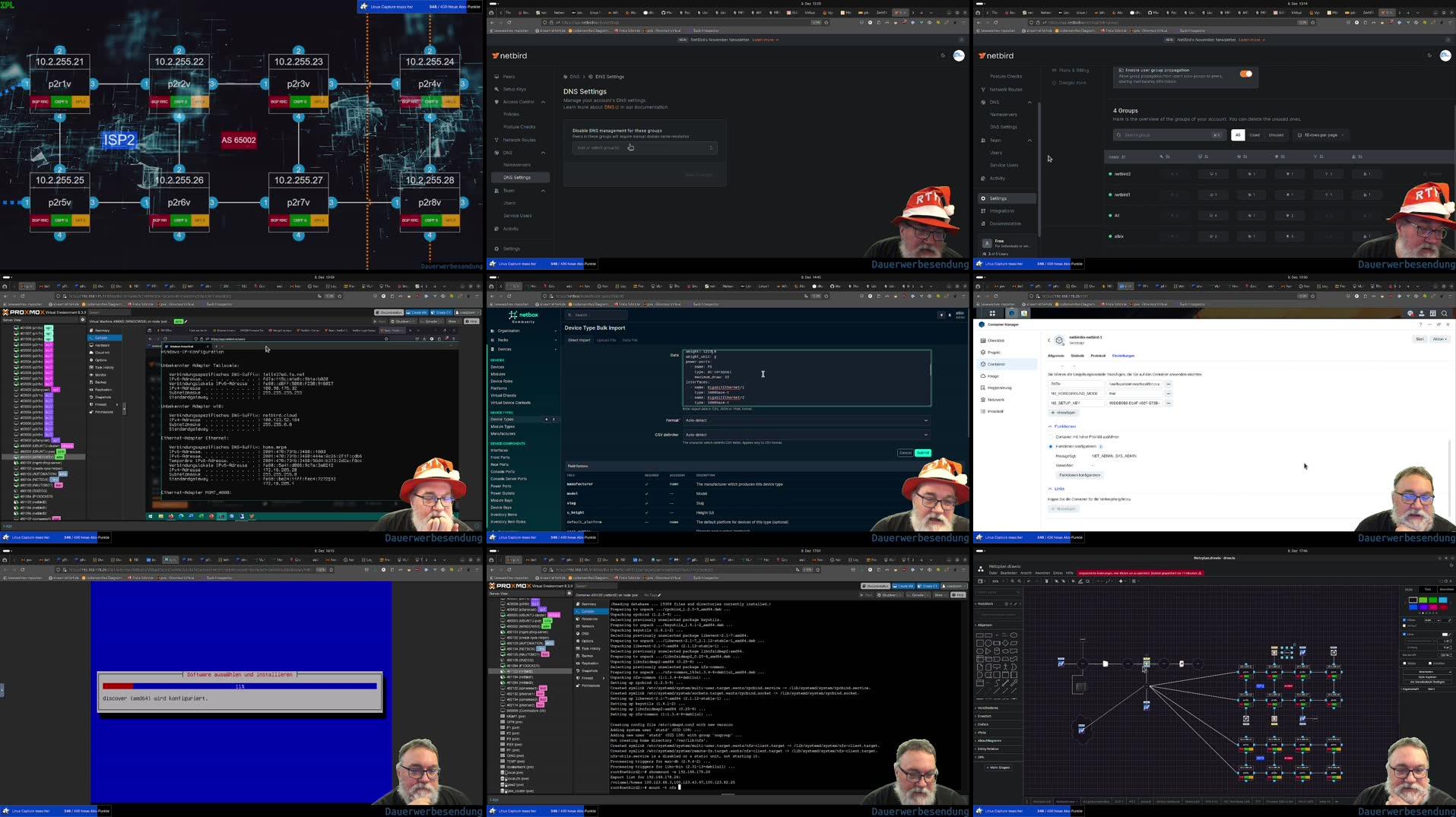1456x817 pixels.
Task: Switch to Allgemein tab in Container Manager
Action: [x=1056, y=356]
